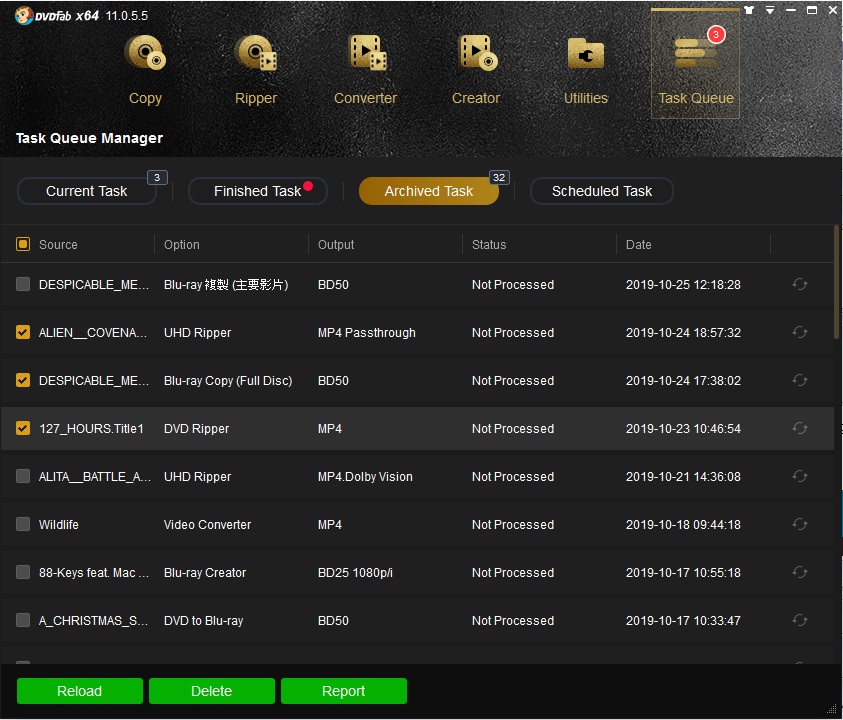This screenshot has height=720, width=843.
Task: Check the DESPICABLE_ME task dated 2019-10-25
Action: (23, 284)
